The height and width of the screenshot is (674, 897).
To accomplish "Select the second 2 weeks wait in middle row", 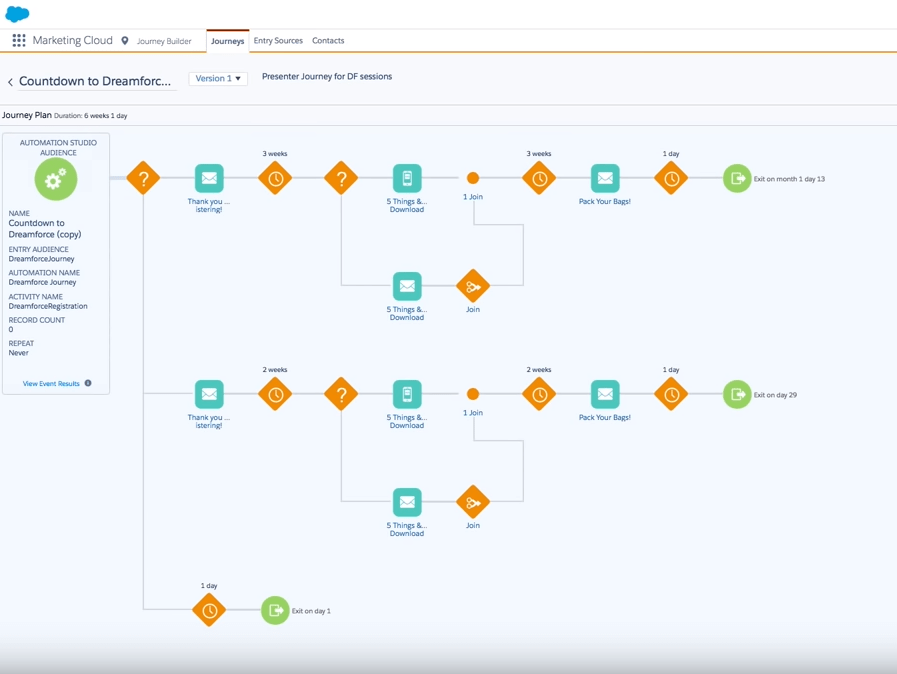I will click(x=539, y=394).
